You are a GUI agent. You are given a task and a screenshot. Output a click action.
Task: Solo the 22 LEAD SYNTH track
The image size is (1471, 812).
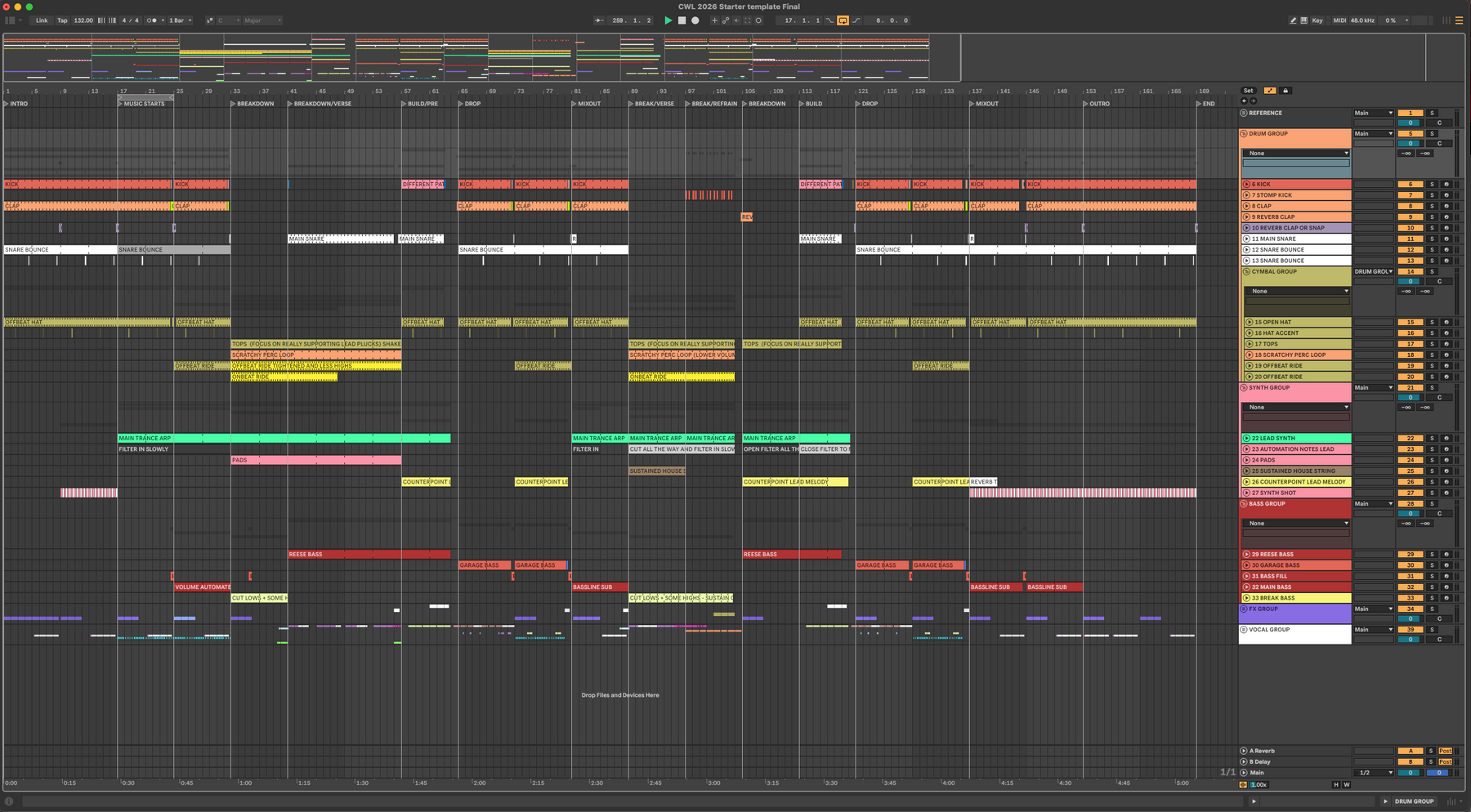tap(1432, 439)
